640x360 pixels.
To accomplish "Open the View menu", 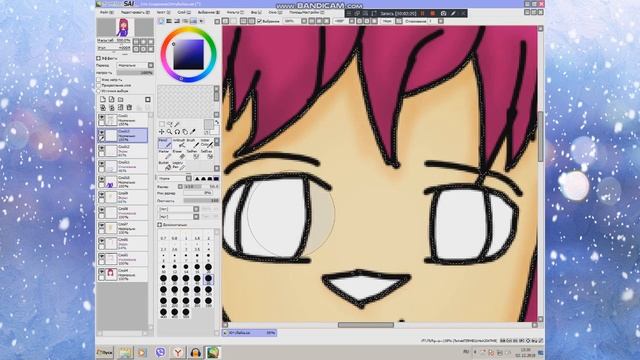I will pyautogui.click(x=256, y=12).
